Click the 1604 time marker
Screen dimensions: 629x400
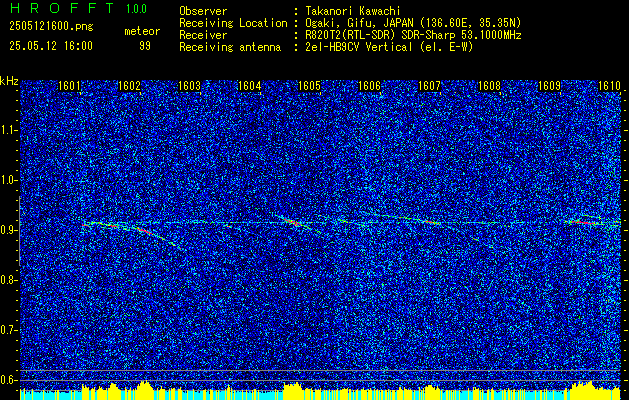250,85
